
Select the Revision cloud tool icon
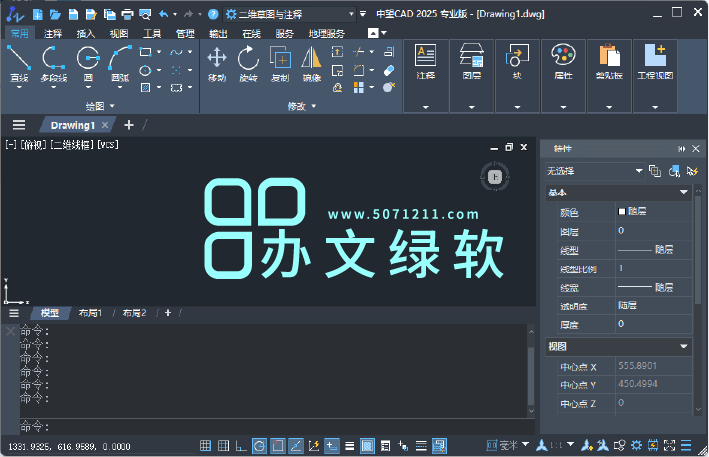click(176, 87)
